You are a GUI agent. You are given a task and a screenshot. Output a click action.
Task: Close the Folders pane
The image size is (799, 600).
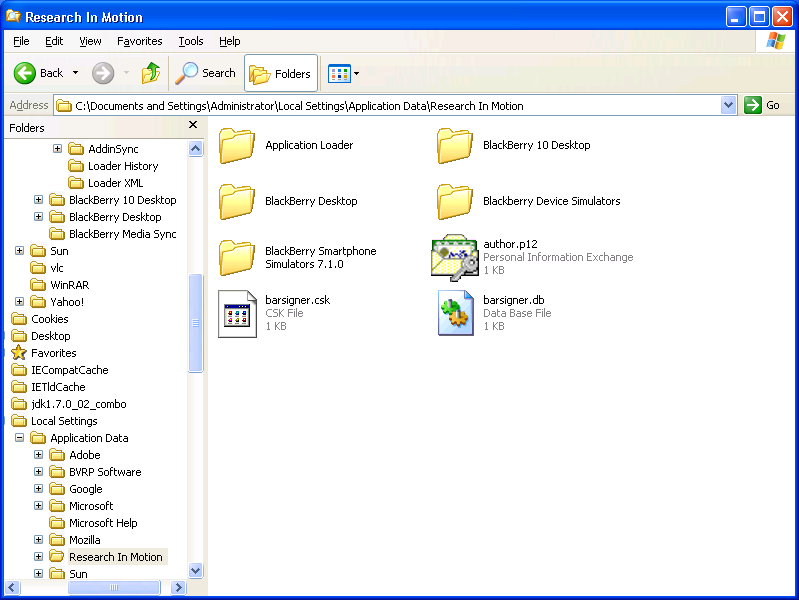point(193,125)
